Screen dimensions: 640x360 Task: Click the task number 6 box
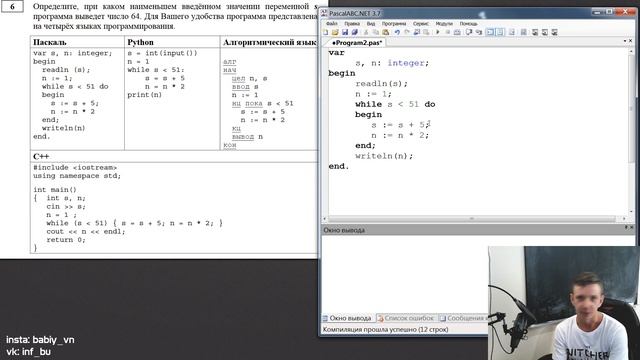pos(12,6)
